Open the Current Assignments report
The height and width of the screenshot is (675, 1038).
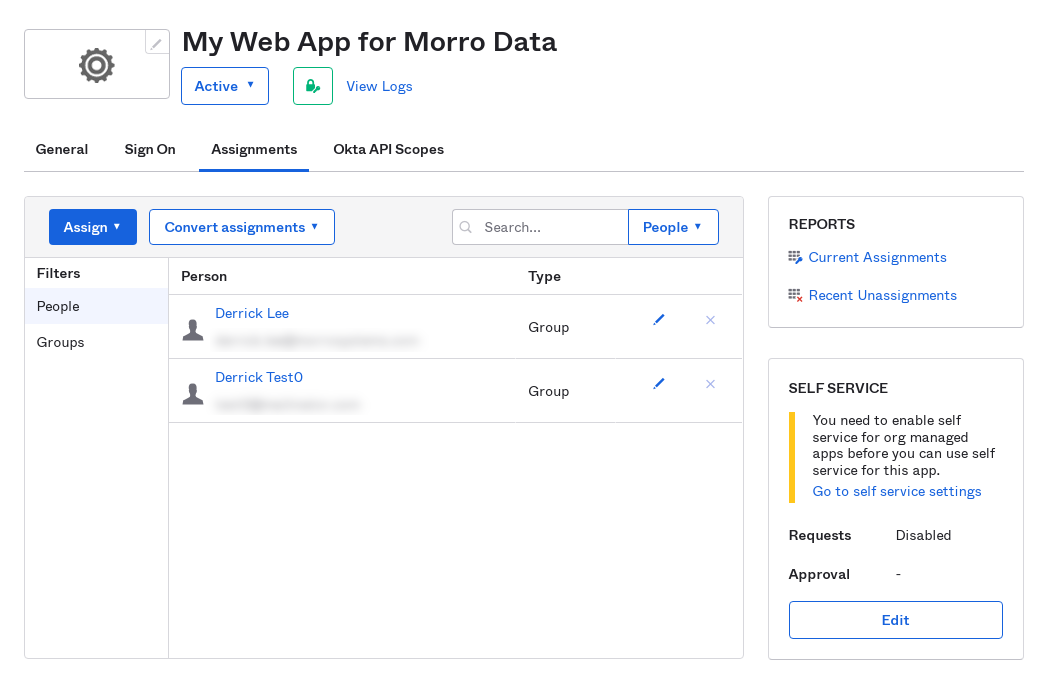pyautogui.click(x=878, y=257)
